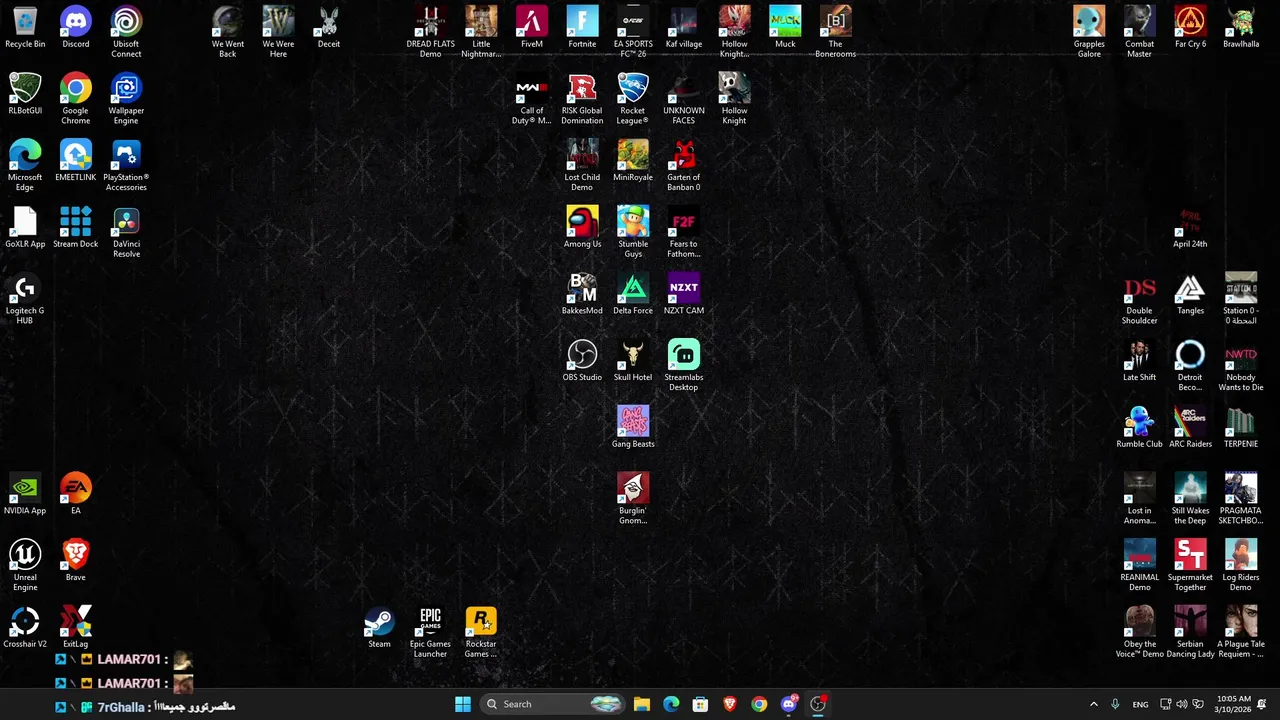Select the GoXLR App icon
The image size is (1280, 720).
pyautogui.click(x=25, y=227)
